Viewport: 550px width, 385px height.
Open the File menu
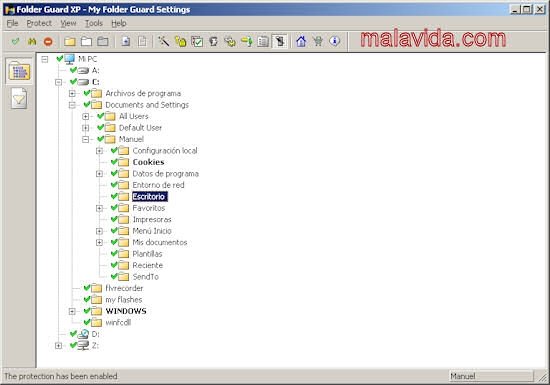(12, 23)
